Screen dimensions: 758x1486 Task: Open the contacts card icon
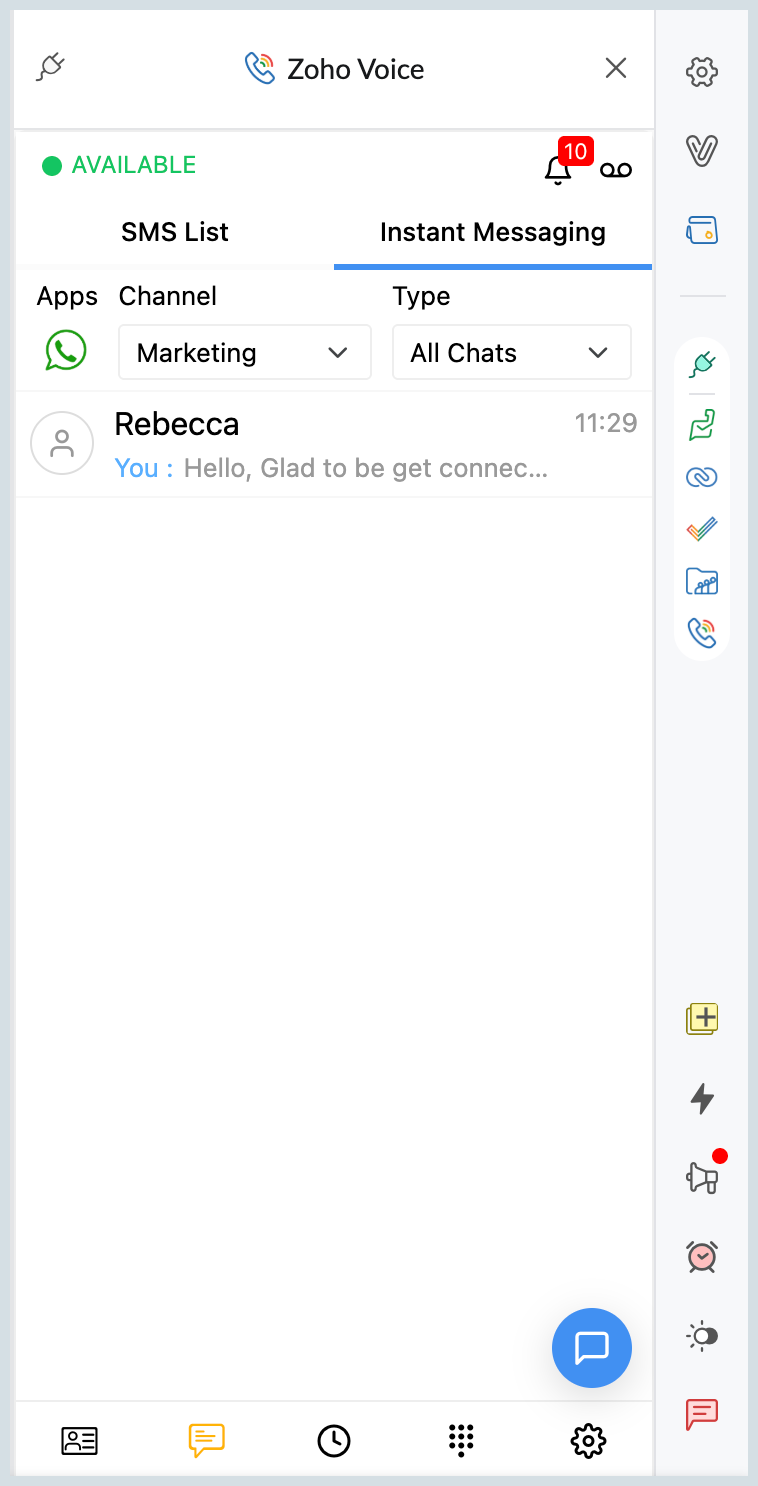(80, 1440)
